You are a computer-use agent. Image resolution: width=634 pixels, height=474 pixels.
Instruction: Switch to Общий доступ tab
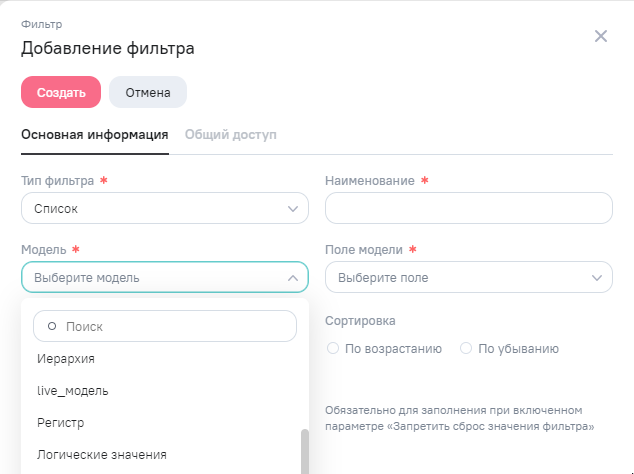tap(230, 134)
